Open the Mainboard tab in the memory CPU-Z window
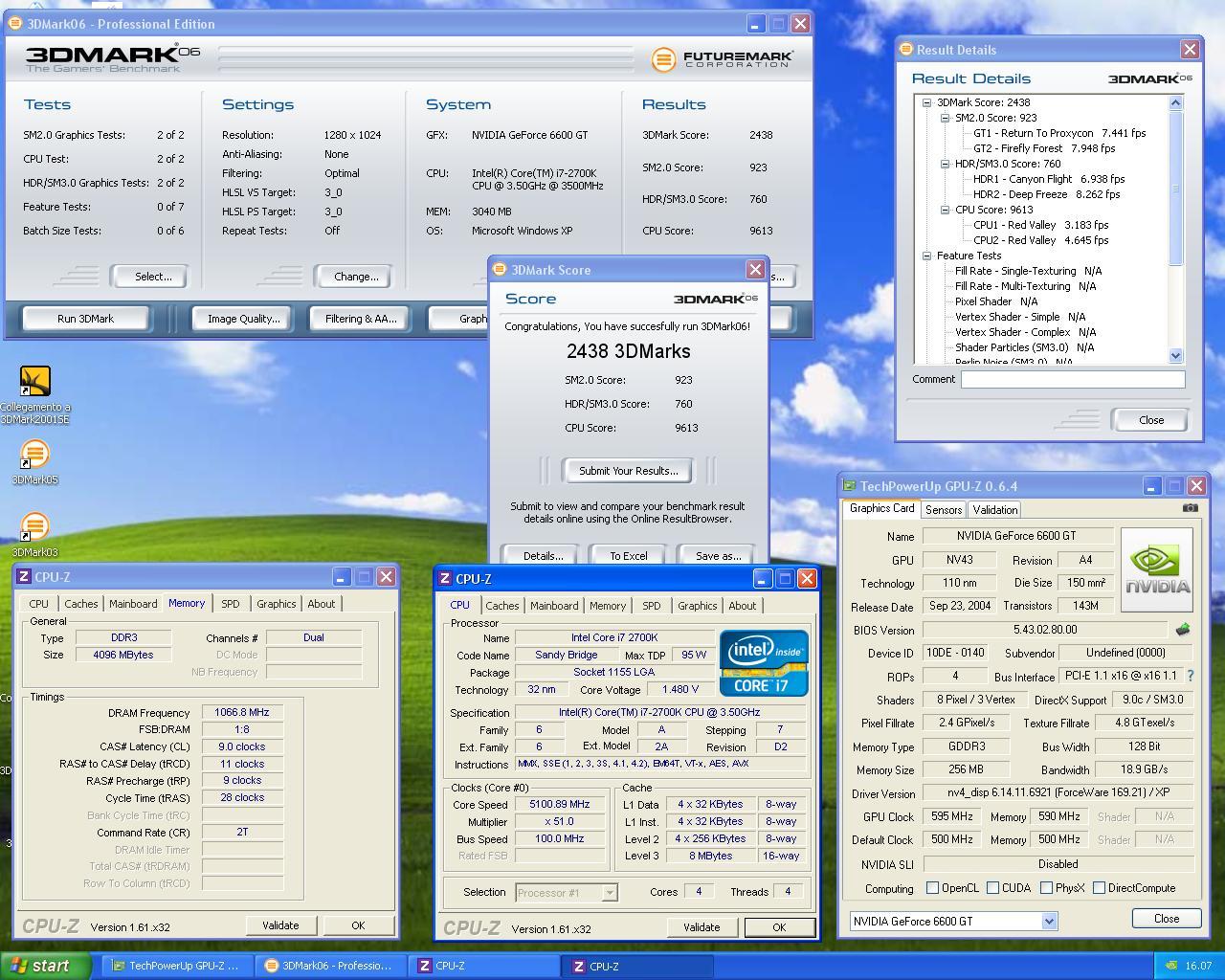The image size is (1225, 980). pyautogui.click(x=133, y=604)
